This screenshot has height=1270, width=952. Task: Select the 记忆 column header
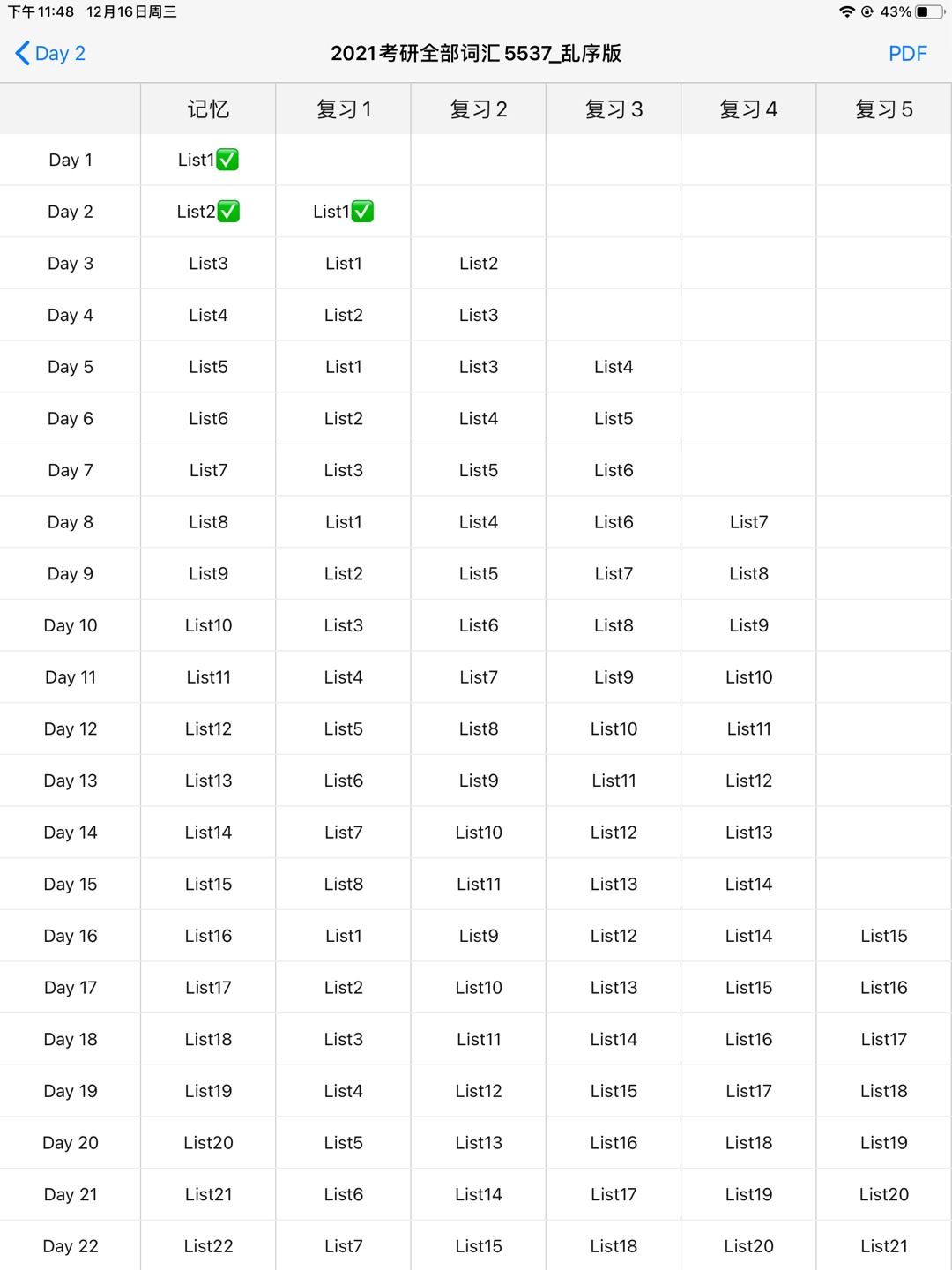[208, 109]
